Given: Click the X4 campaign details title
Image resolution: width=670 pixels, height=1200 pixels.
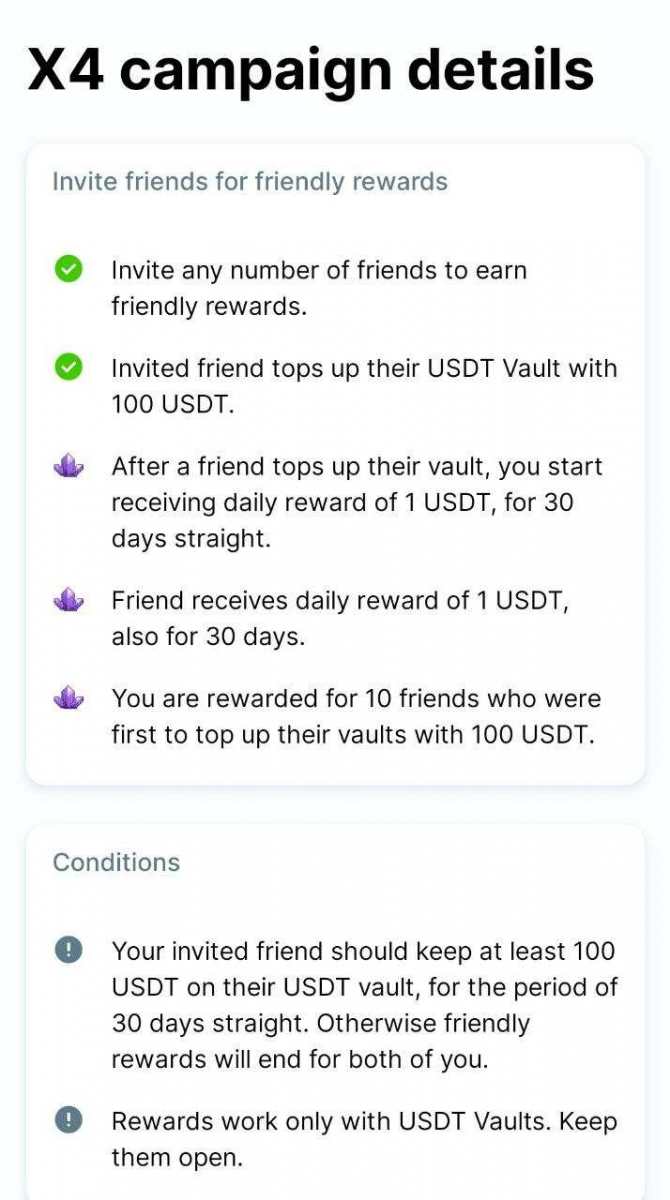Looking at the screenshot, I should point(310,70).
